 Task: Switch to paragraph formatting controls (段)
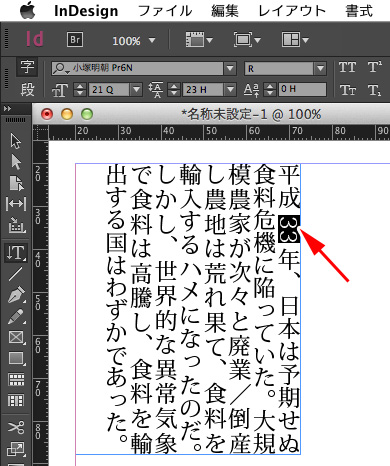[27, 89]
